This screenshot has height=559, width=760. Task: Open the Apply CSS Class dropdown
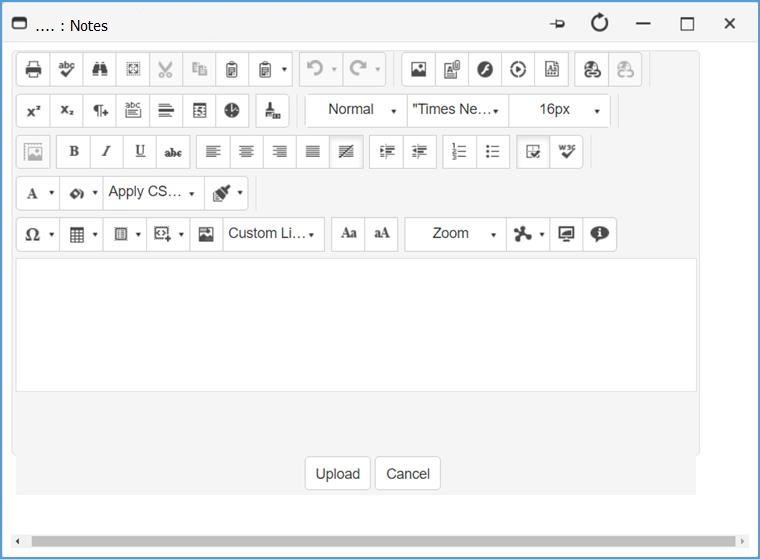[151, 192]
